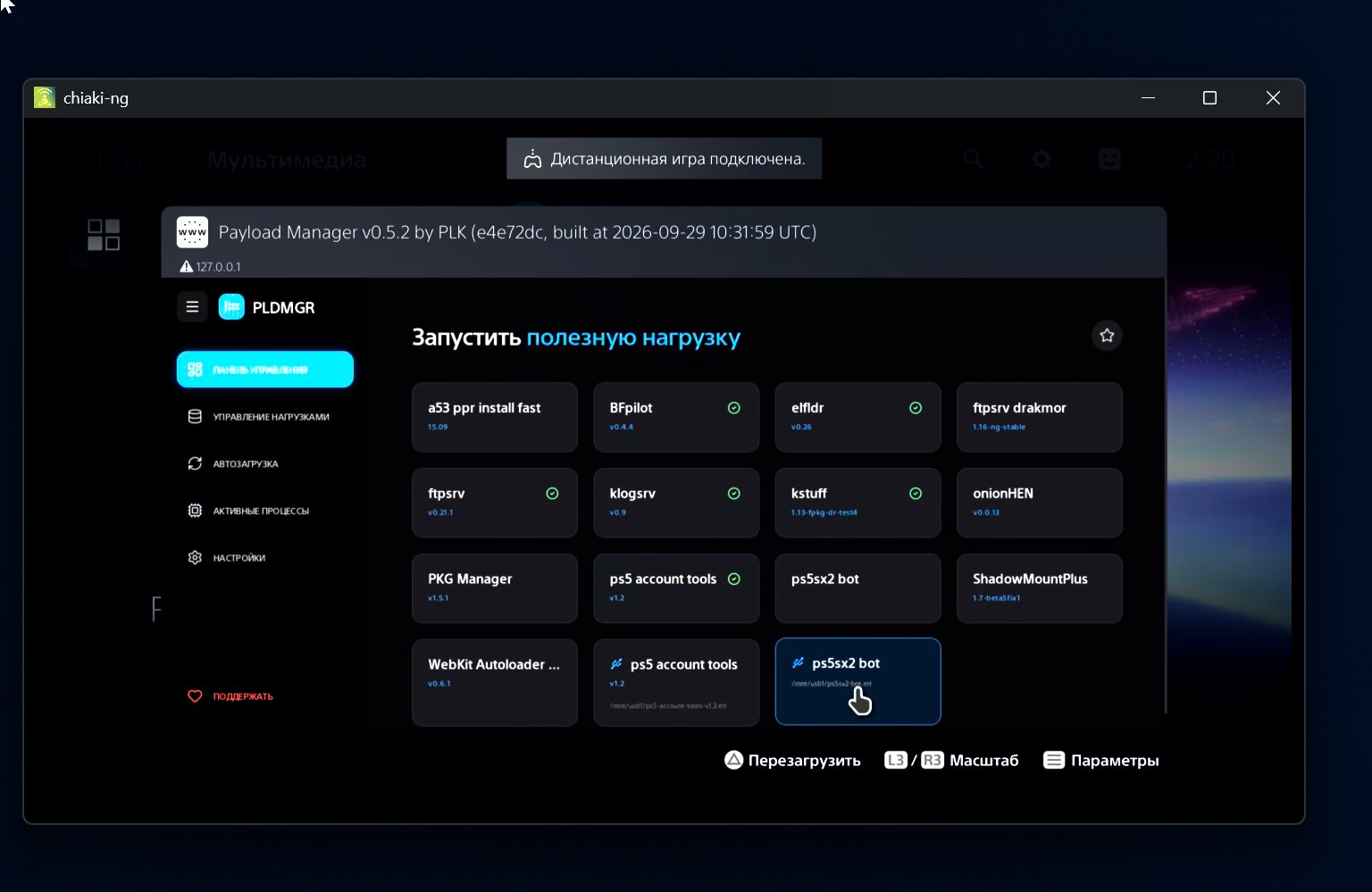Click the PLDMGR logo icon

point(231,307)
